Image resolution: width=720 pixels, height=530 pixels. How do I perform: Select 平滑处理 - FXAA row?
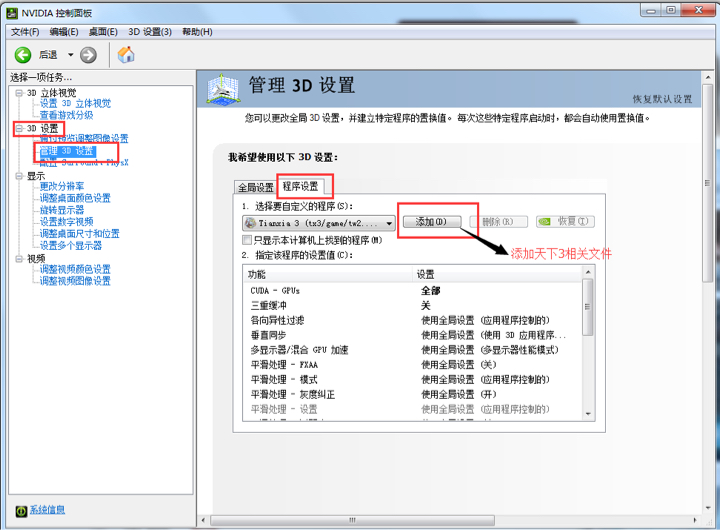point(413,365)
